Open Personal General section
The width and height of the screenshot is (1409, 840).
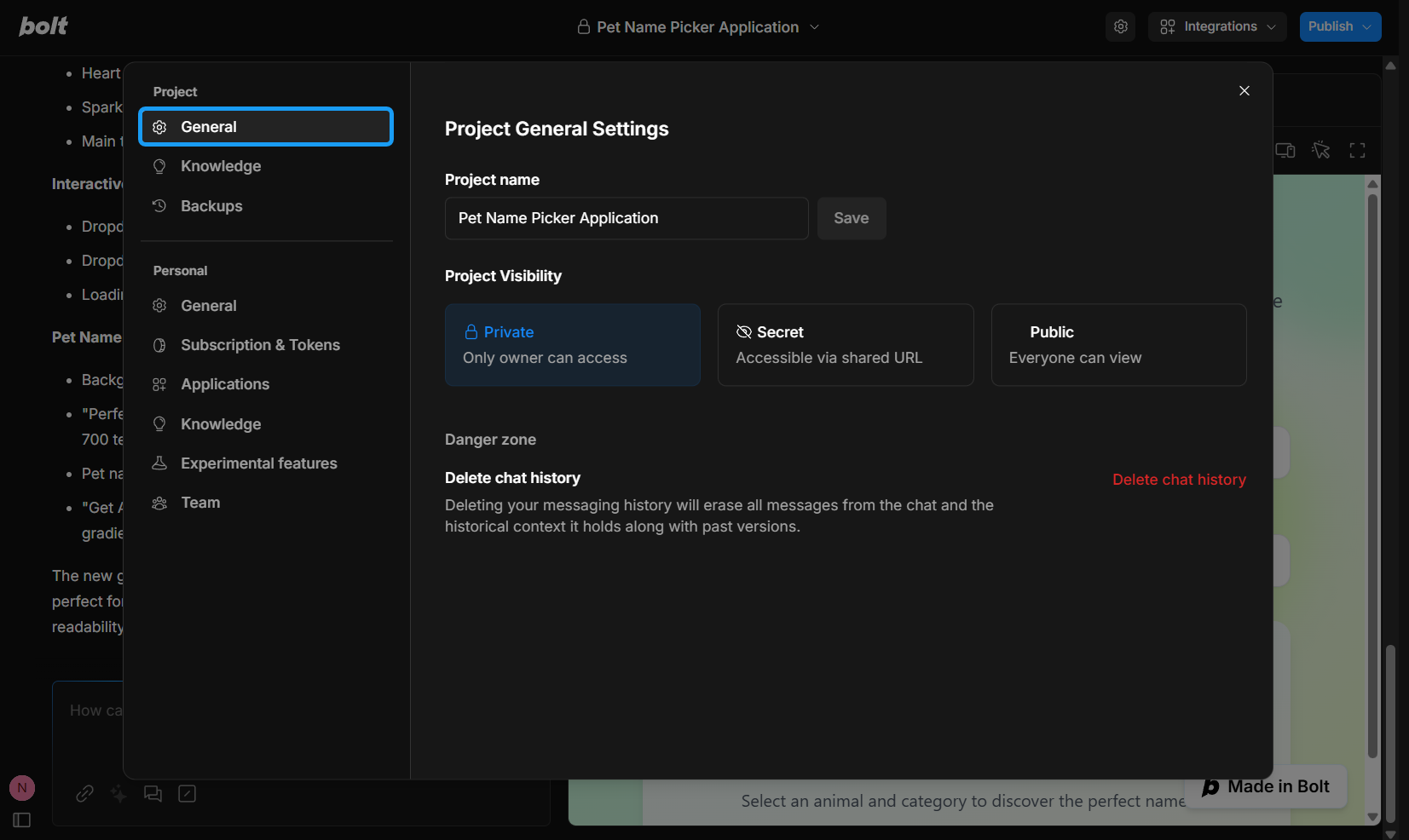pos(266,306)
